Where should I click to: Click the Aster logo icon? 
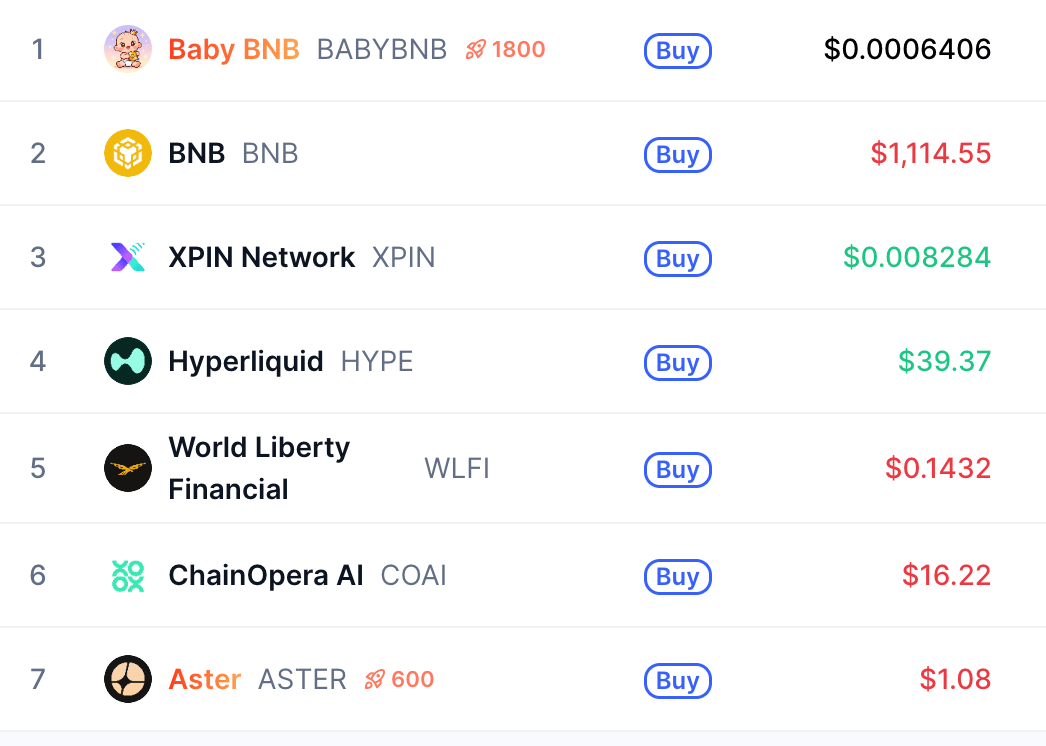tap(128, 679)
